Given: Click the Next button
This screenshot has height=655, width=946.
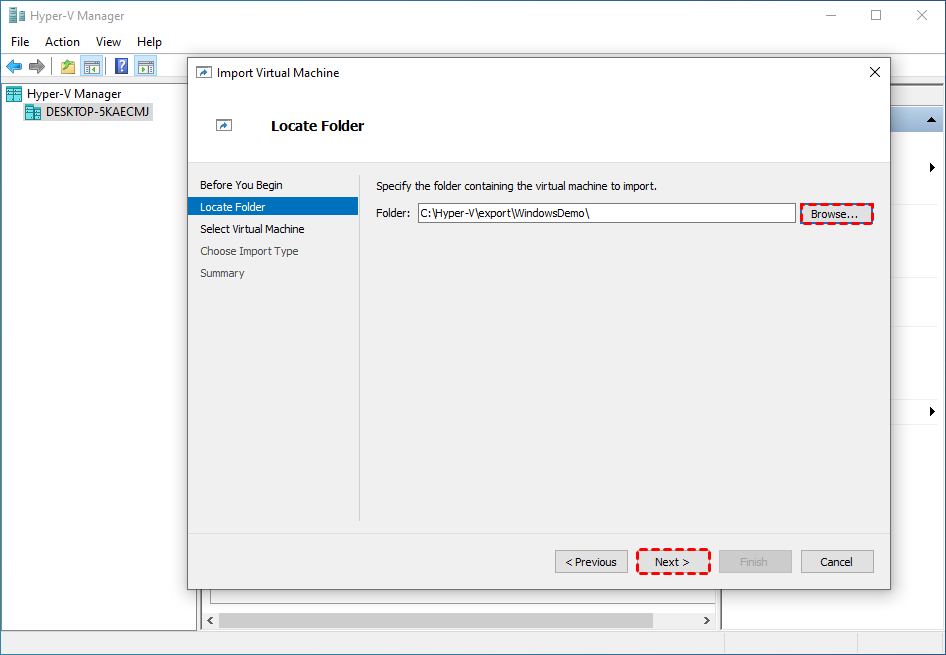Looking at the screenshot, I should 673,562.
